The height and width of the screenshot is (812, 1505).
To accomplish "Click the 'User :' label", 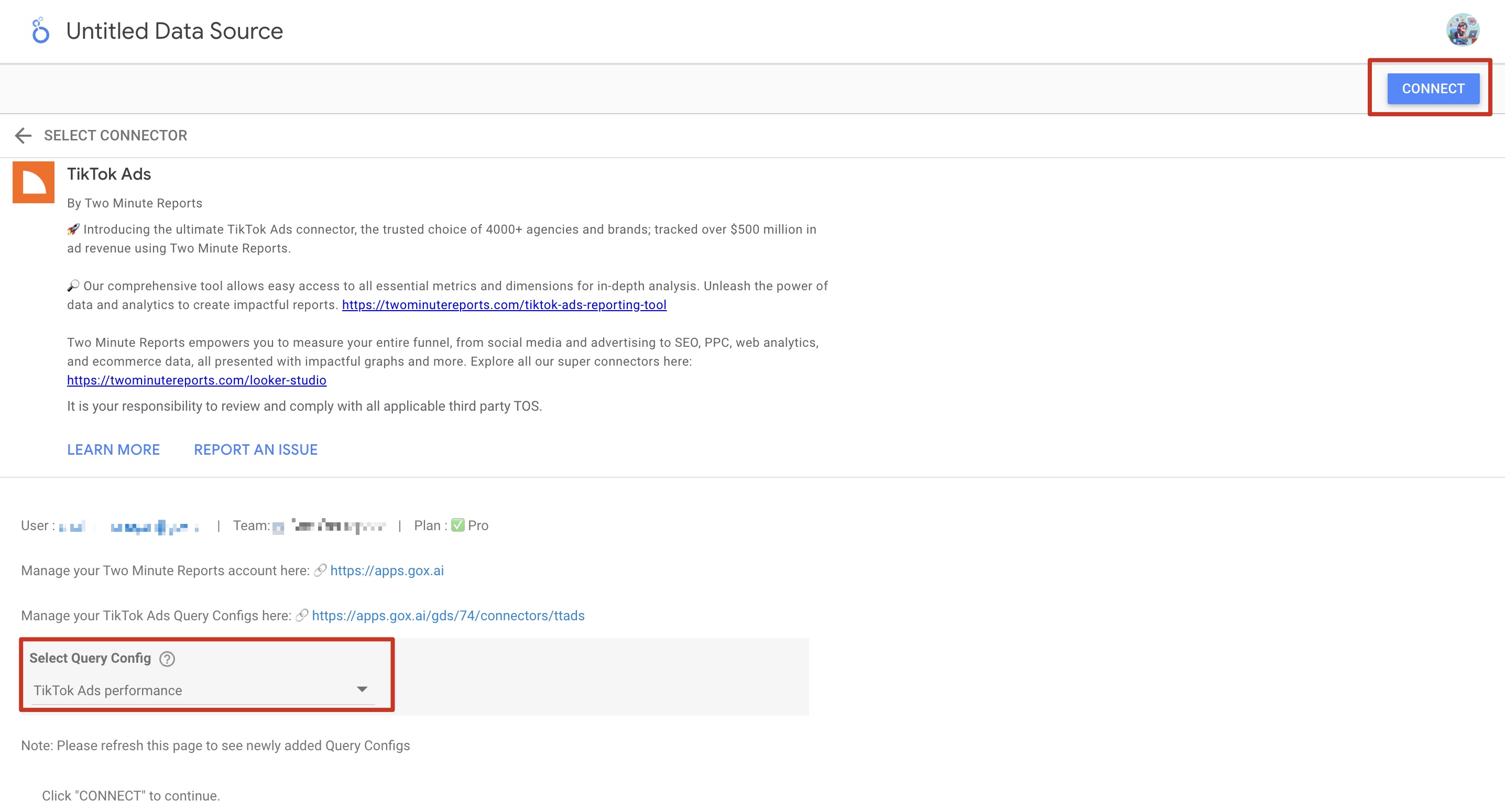I will coord(38,526).
